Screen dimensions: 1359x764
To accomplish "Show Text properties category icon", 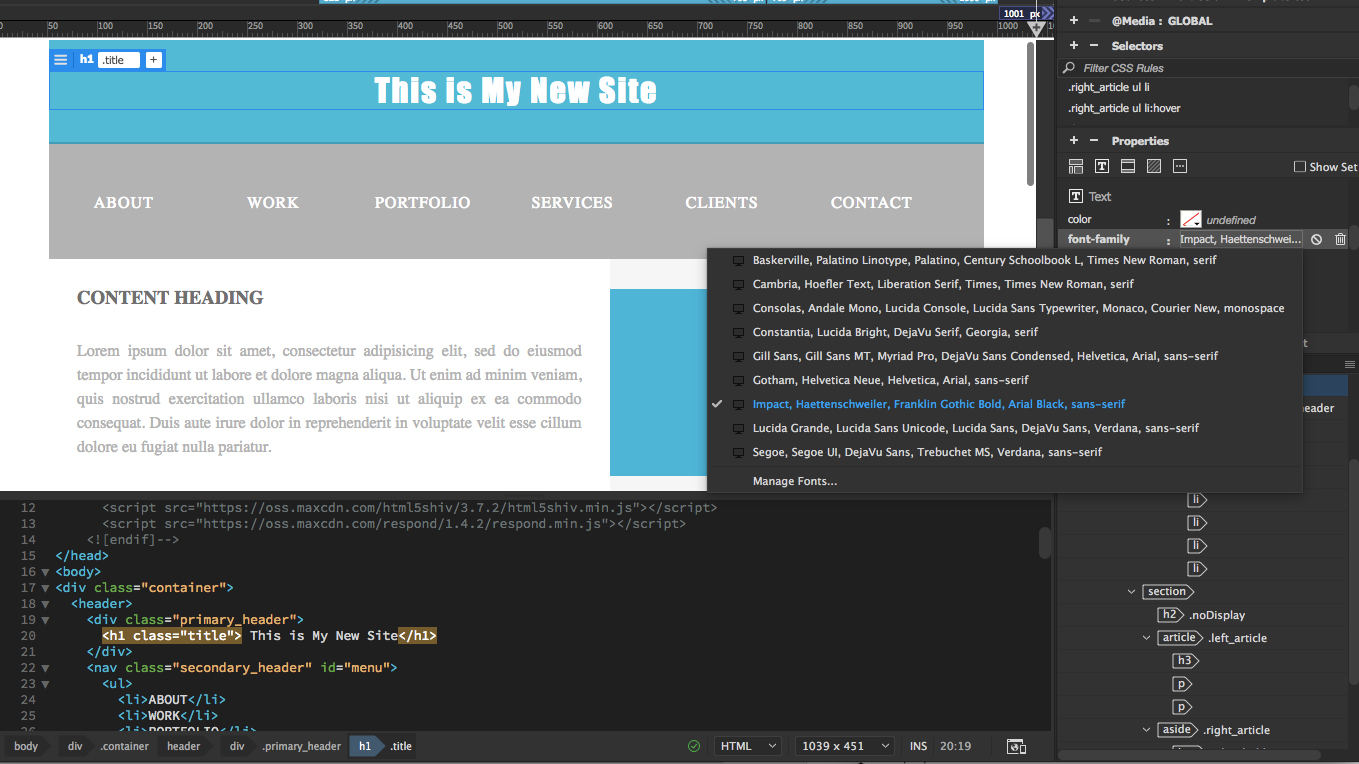I will pyautogui.click(x=1102, y=166).
